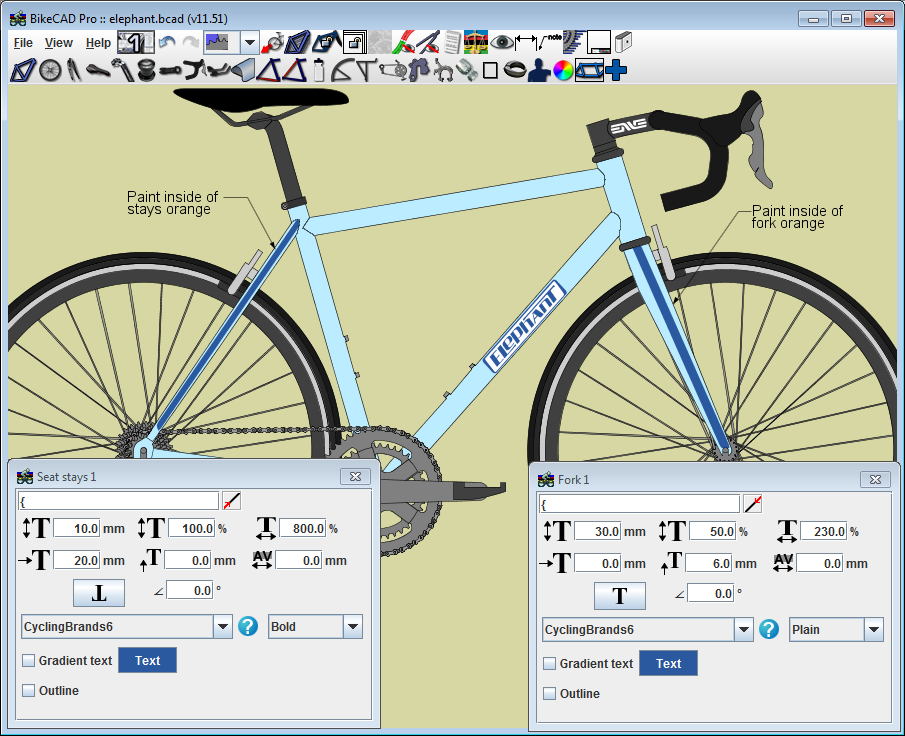Viewport: 905px width, 736px height.
Task: Open the rider silhouette icon
Action: click(x=538, y=70)
